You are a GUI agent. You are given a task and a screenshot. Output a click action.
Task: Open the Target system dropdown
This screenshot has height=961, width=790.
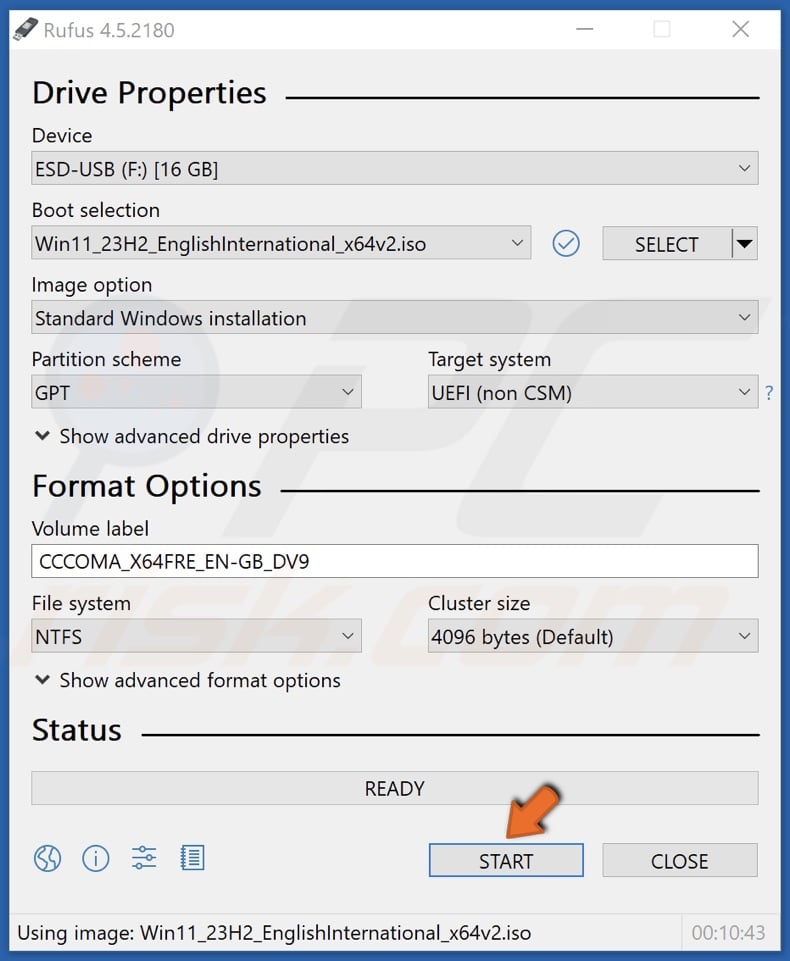pyautogui.click(x=744, y=392)
